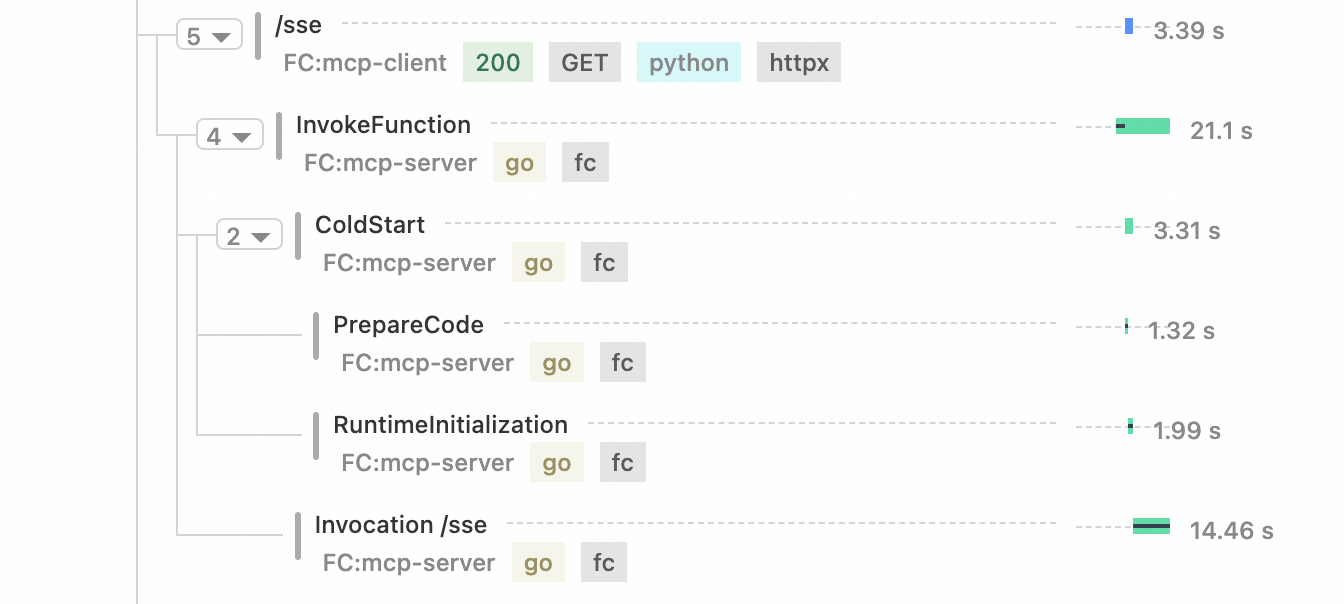Click the go tag under PrepareCode

point(557,363)
